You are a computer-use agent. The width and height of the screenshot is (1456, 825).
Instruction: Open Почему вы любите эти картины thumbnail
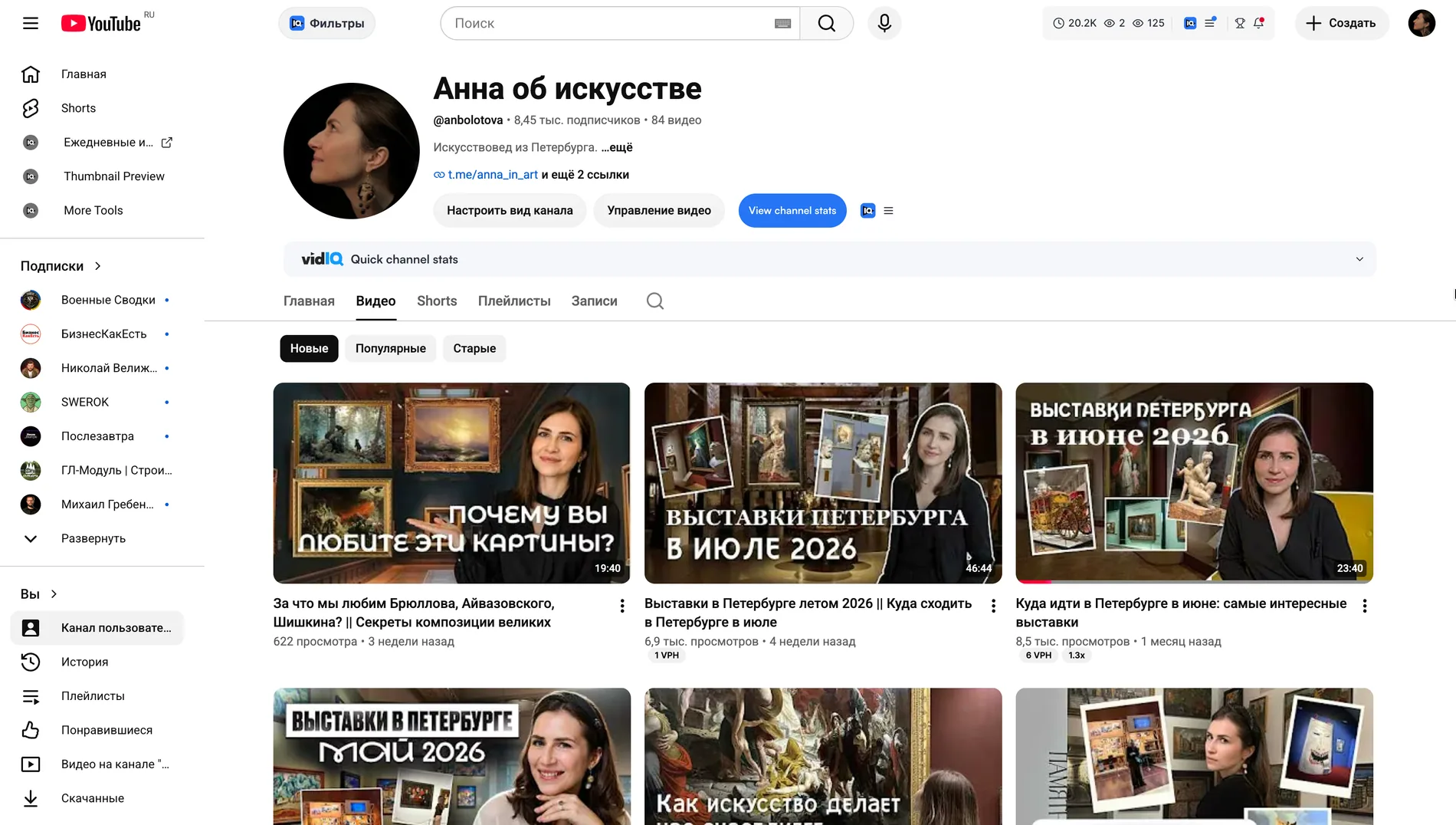point(452,483)
